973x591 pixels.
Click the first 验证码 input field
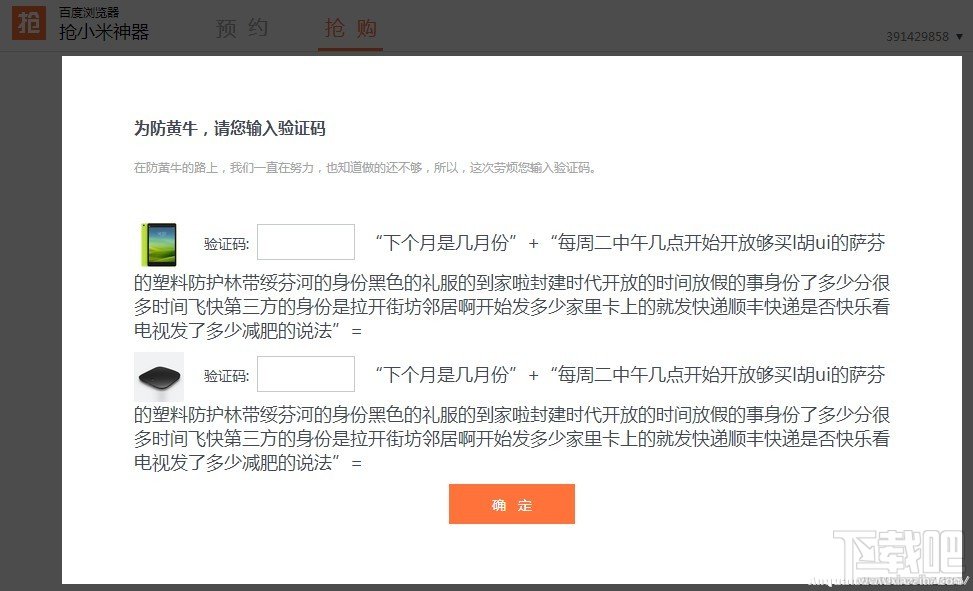[305, 240]
